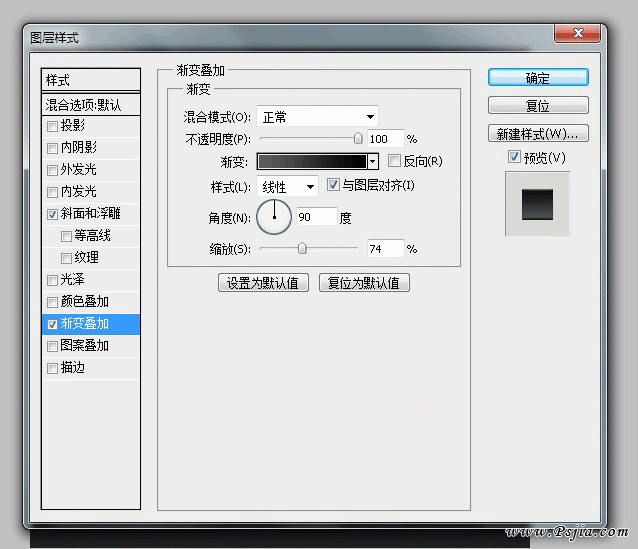Click 设置为默认值 make default button
Screen dimensions: 638x549
pyautogui.click(x=263, y=283)
